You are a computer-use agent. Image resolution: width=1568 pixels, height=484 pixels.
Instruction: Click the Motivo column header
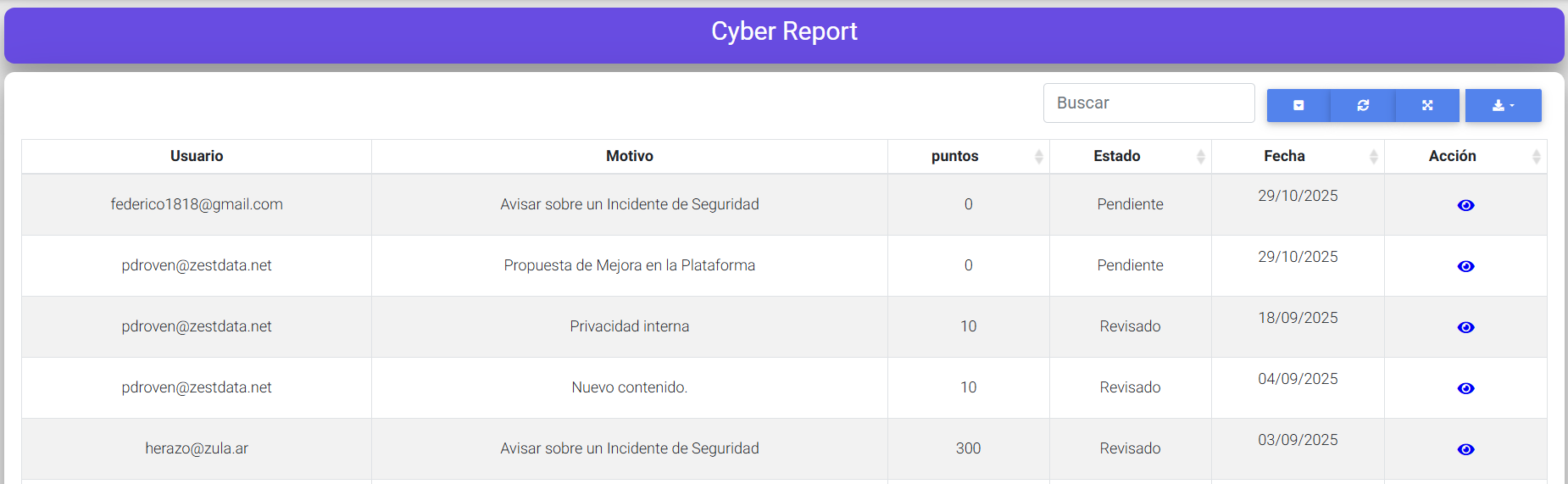pyautogui.click(x=629, y=156)
